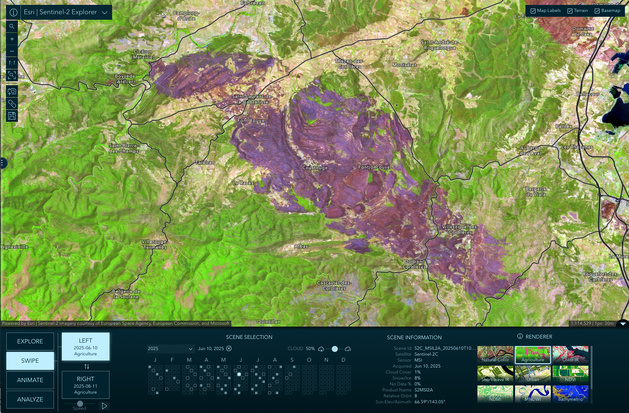
Task: Click the cloud cover slider handle
Action: [334, 349]
